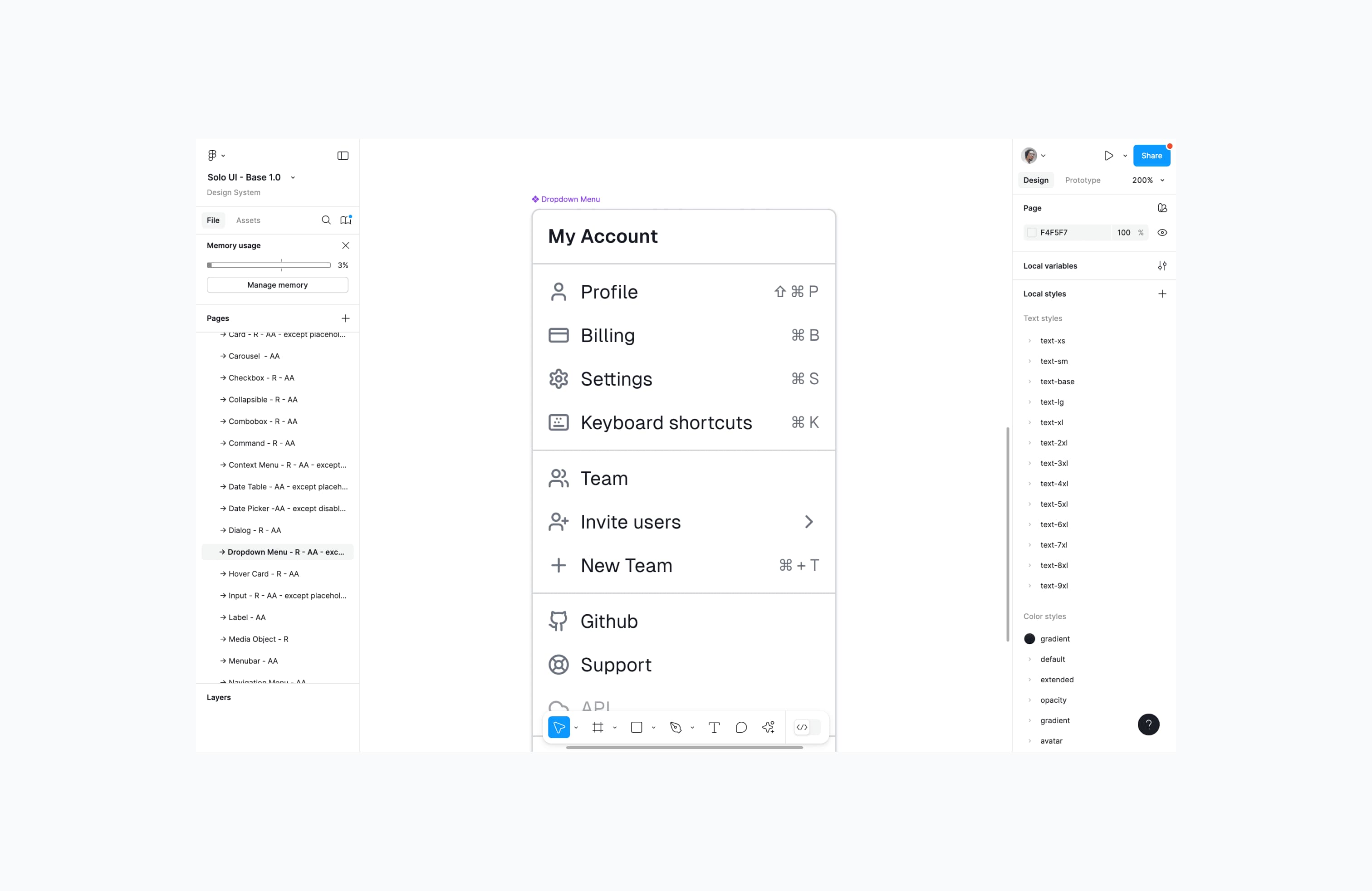
Task: Click the Billing credit card icon
Action: pyautogui.click(x=558, y=335)
